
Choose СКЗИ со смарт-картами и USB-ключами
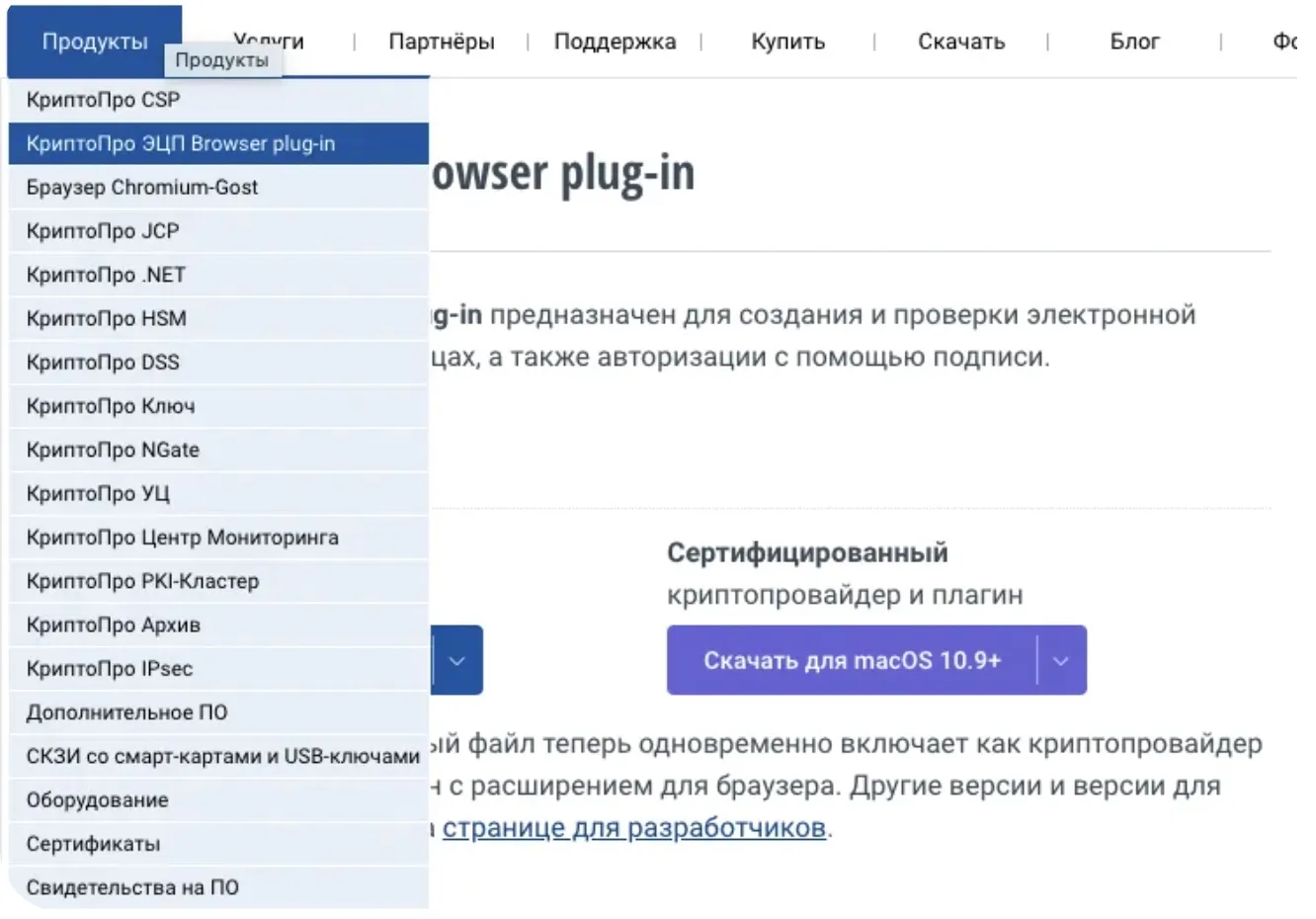[222, 756]
